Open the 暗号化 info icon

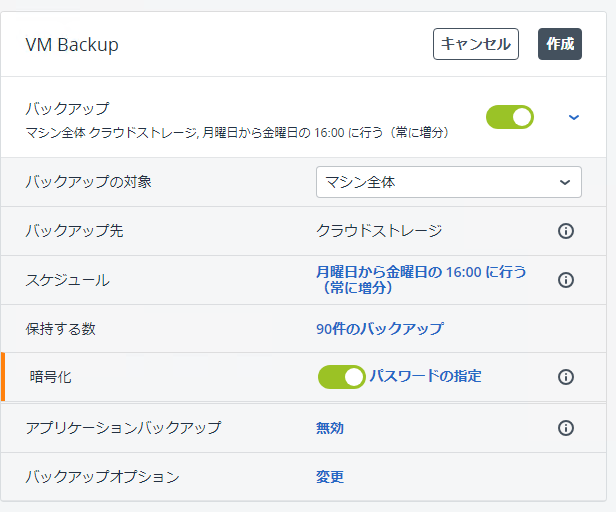[566, 377]
